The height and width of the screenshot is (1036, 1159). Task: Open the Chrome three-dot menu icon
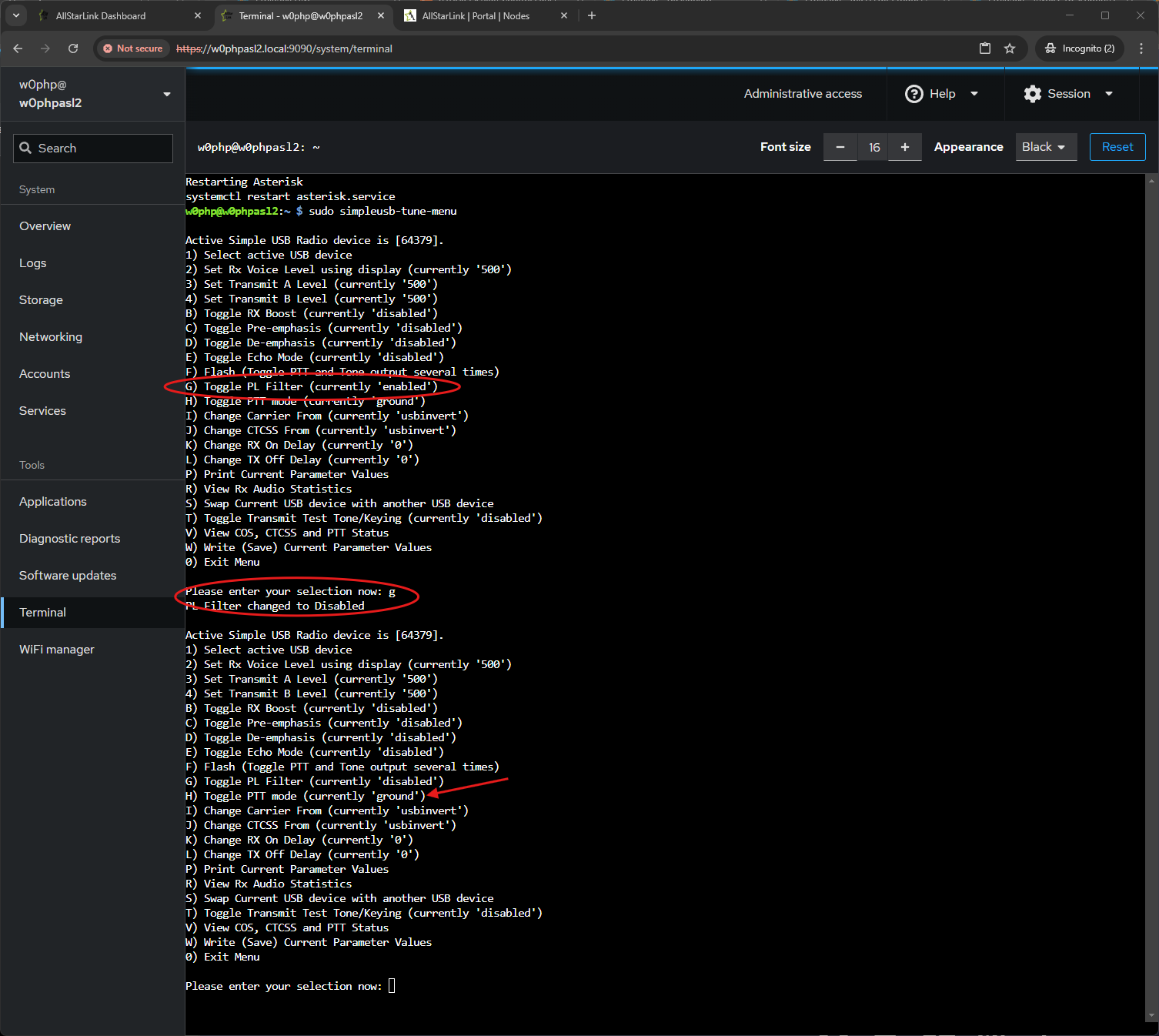tap(1141, 48)
